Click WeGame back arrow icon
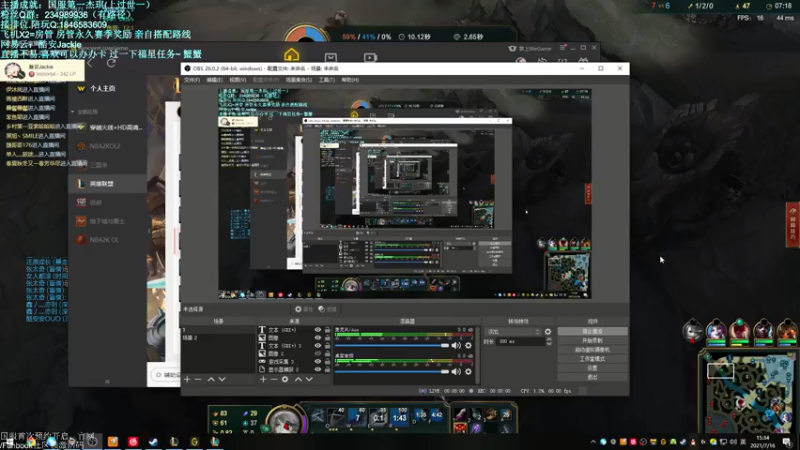This screenshot has width=800, height=450. tap(91, 63)
